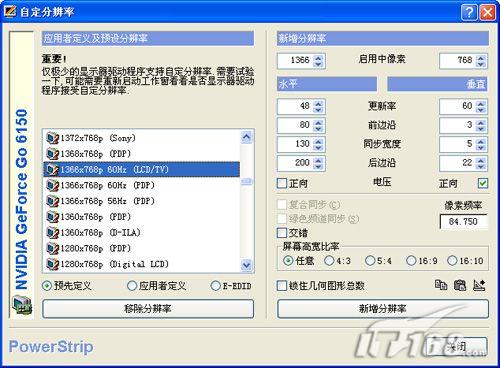This screenshot has width=500, height=368.
Task: Click the resolution list scroll up arrow
Action: coord(247,136)
